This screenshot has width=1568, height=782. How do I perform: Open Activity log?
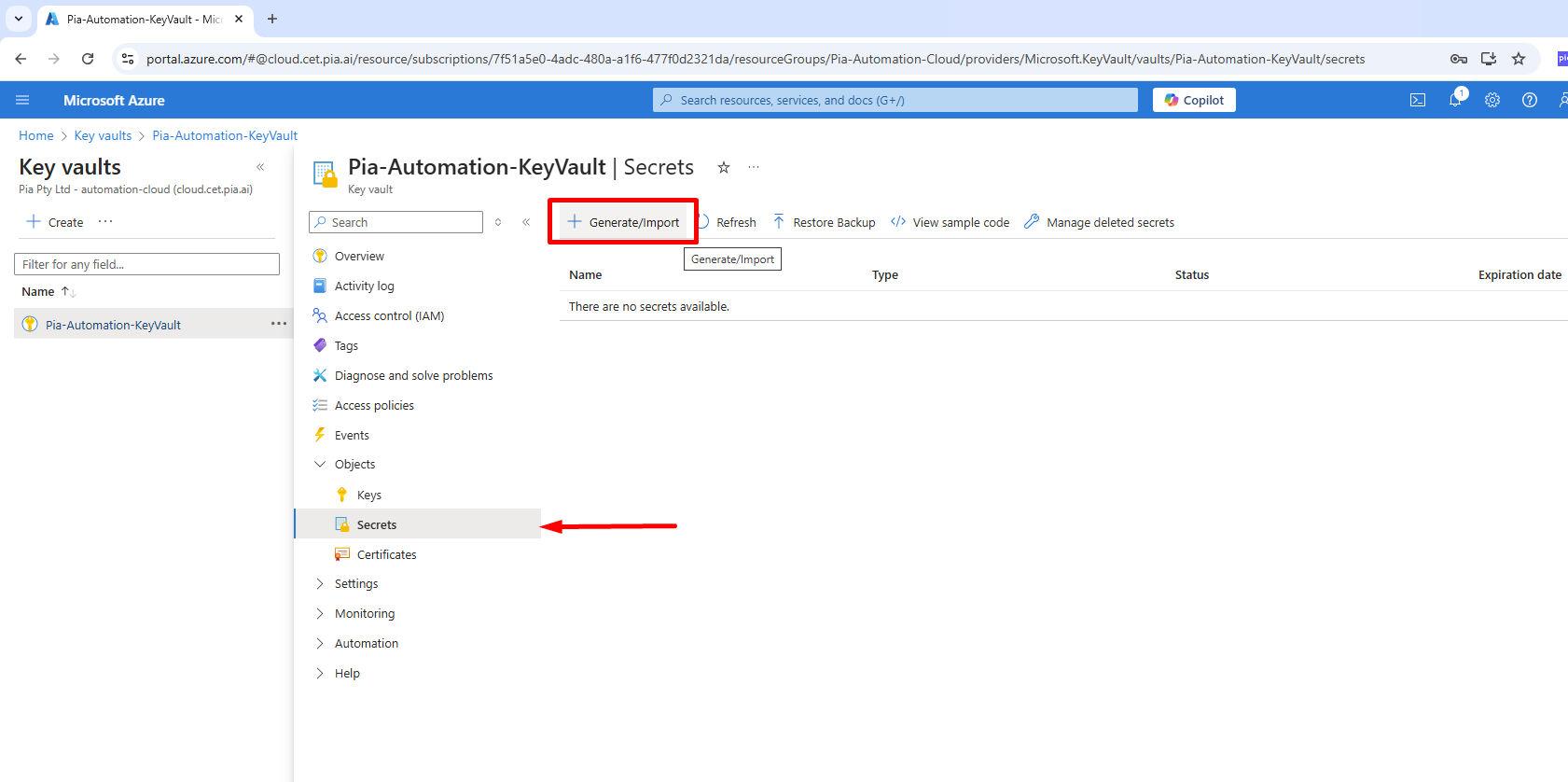(364, 286)
